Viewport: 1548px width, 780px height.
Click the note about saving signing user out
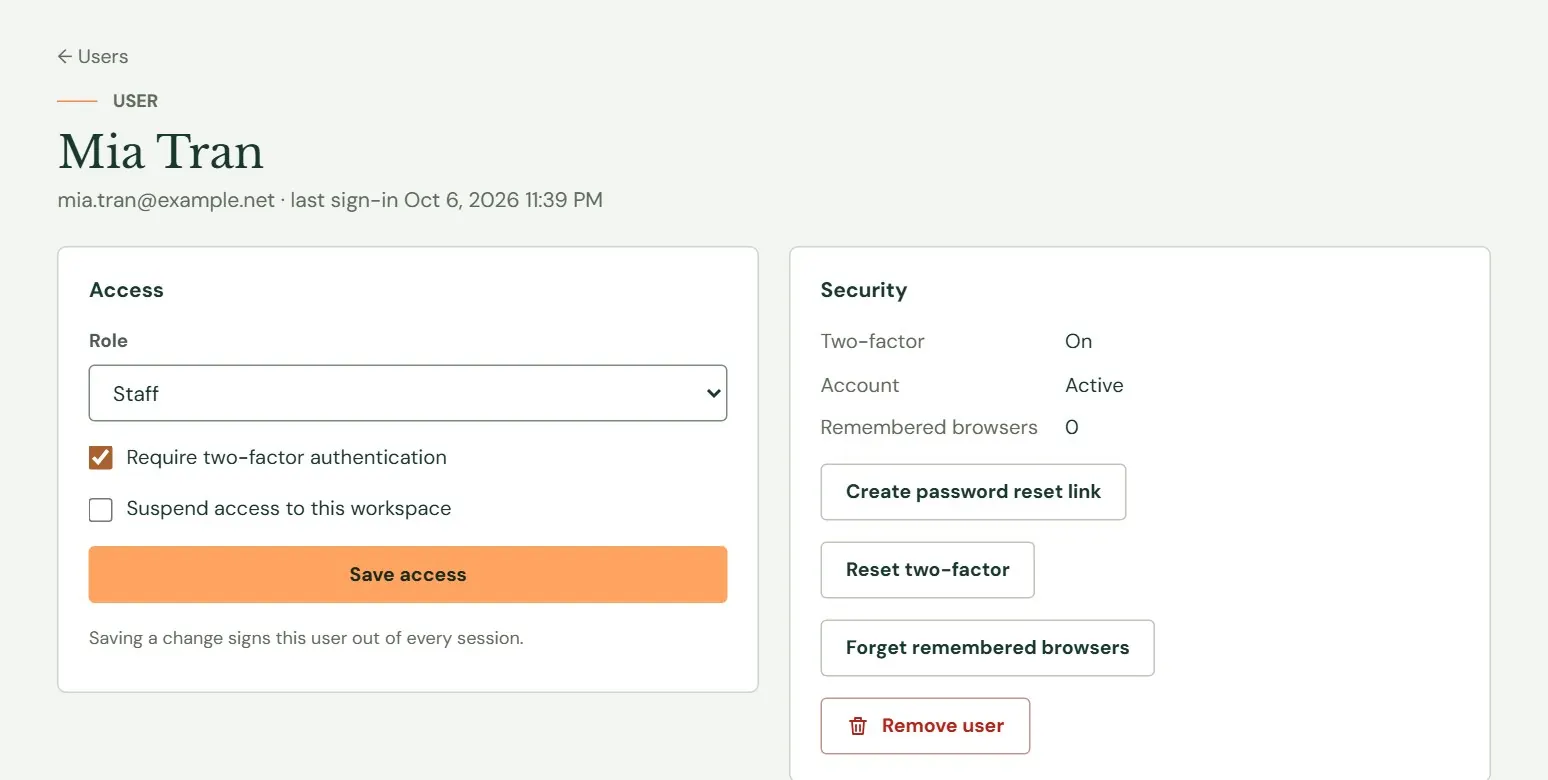click(306, 638)
